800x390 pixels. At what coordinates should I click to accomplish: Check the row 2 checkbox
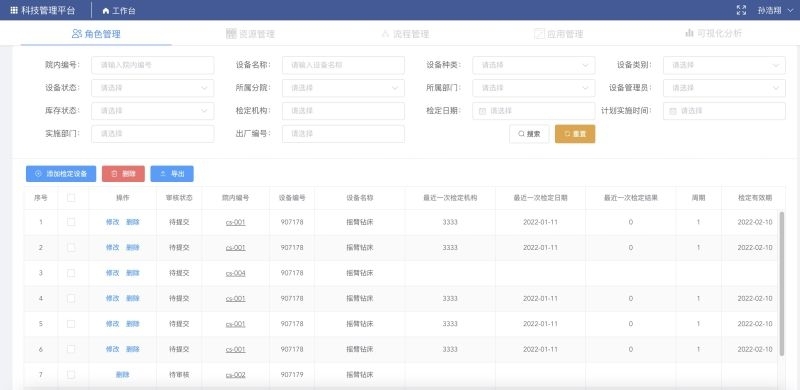click(x=71, y=248)
